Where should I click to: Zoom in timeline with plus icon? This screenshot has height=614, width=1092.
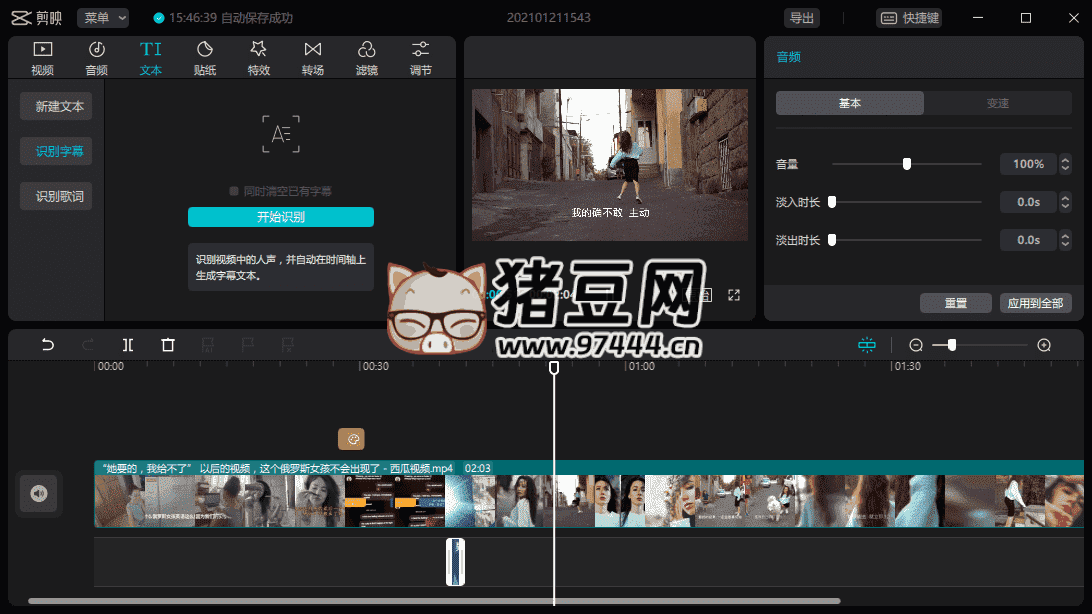click(1044, 345)
